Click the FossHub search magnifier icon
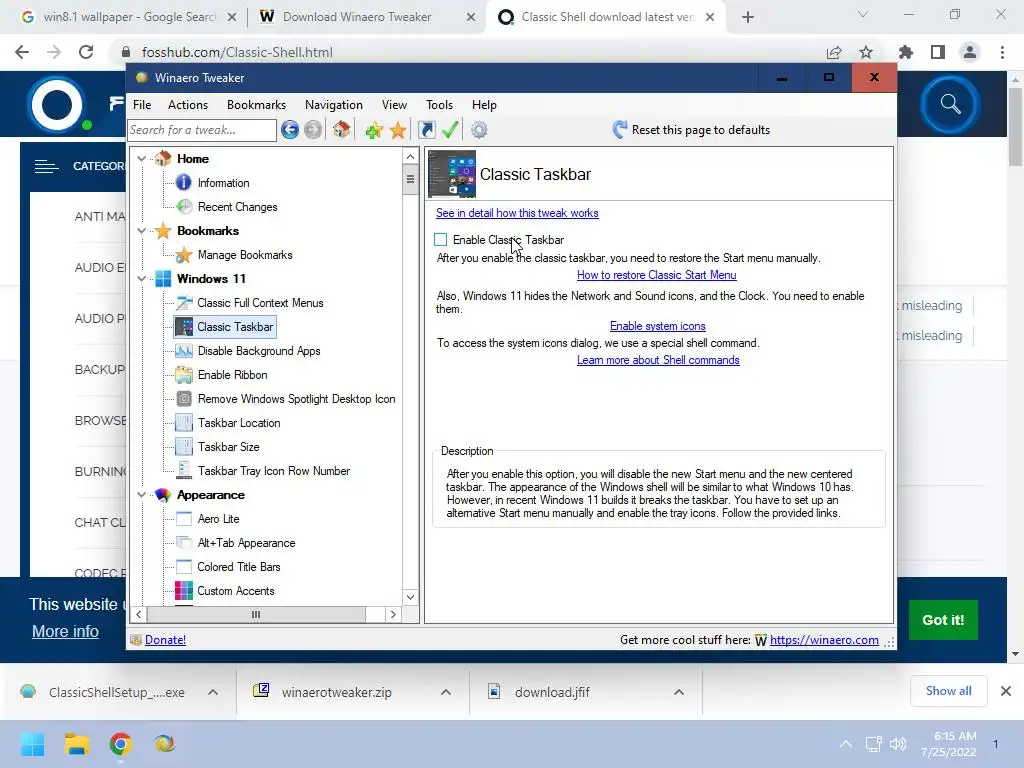1024x768 pixels. [950, 104]
